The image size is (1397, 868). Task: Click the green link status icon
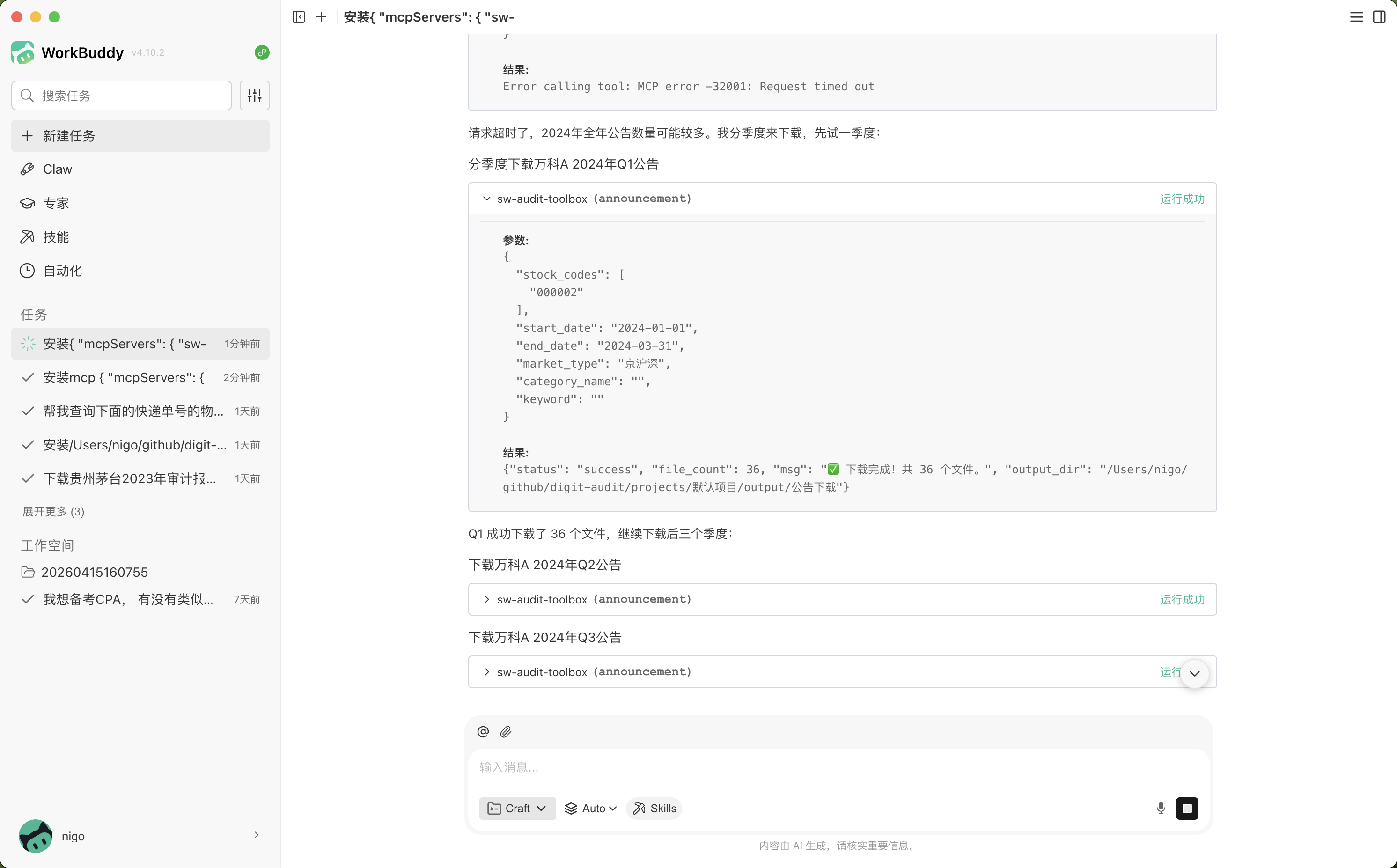point(262,52)
